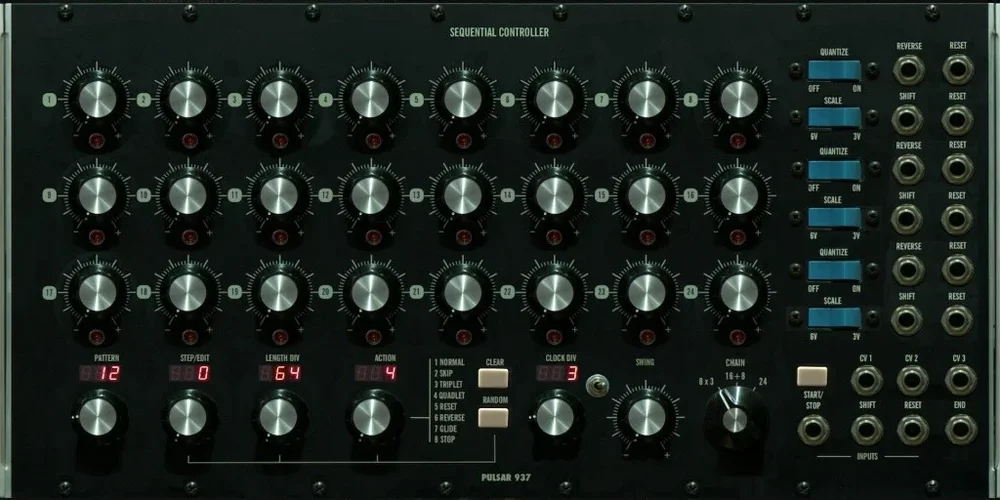
Task: Click the red LED under step 18 knob
Action: pyautogui.click(x=189, y=336)
